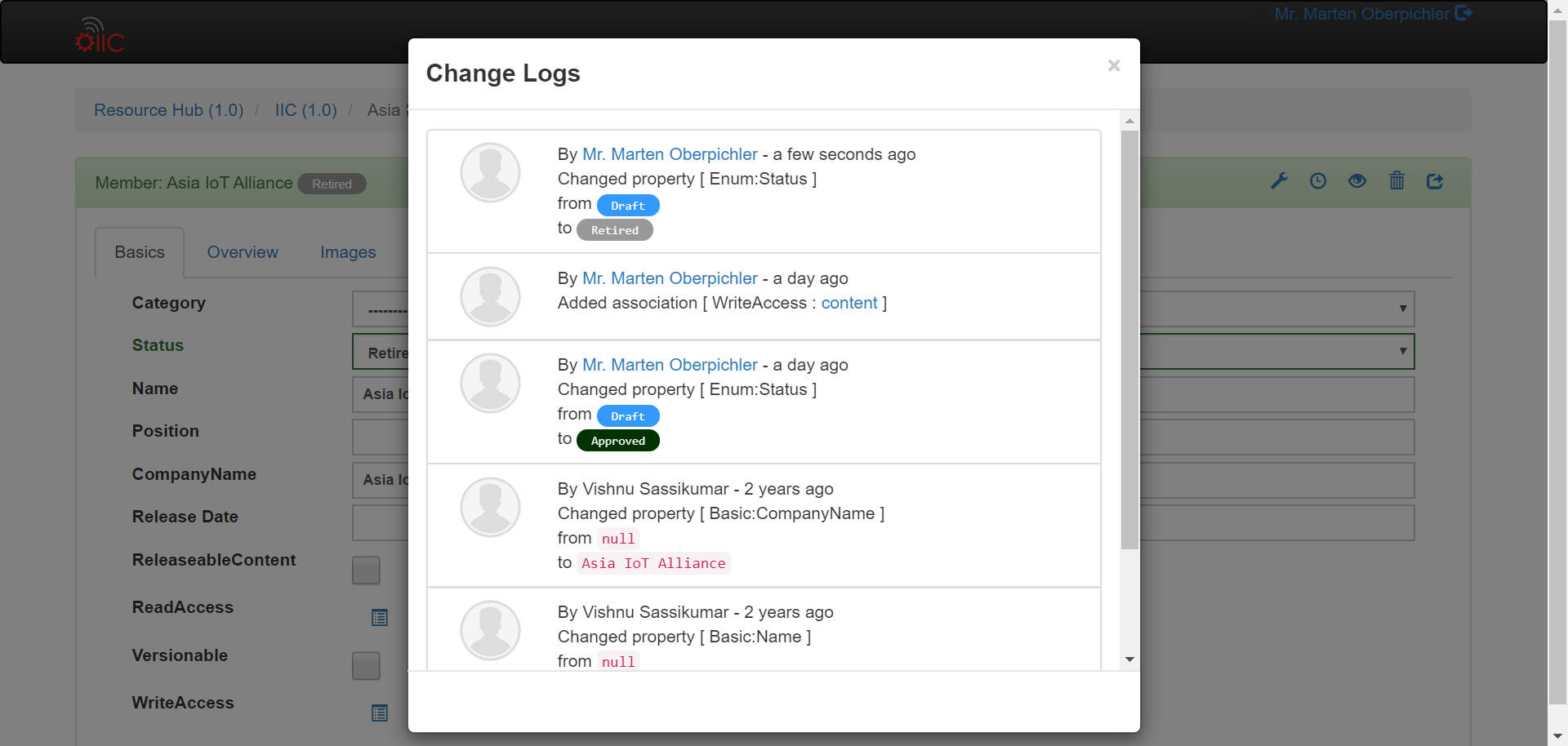1568x746 pixels.
Task: Click avatar of Basic:Name change entry
Action: pyautogui.click(x=490, y=630)
